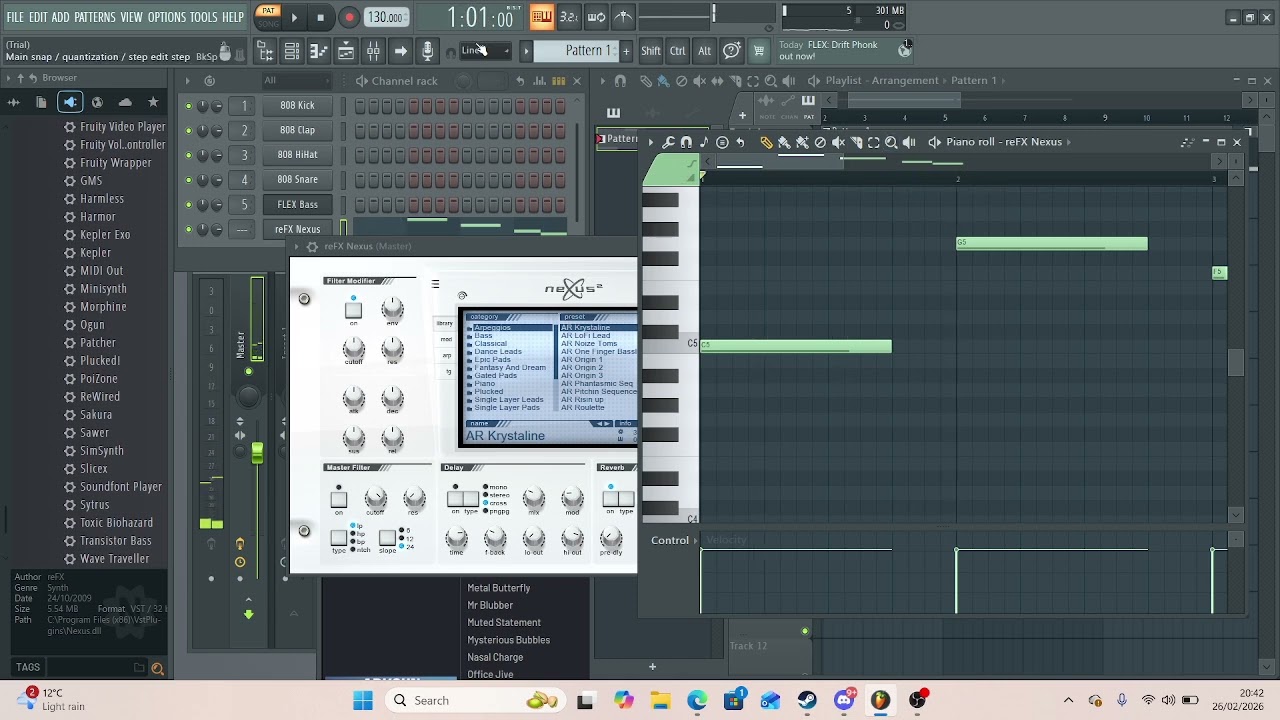Image resolution: width=1280 pixels, height=720 pixels.
Task: Open the OPTIONS menu
Action: (x=167, y=18)
